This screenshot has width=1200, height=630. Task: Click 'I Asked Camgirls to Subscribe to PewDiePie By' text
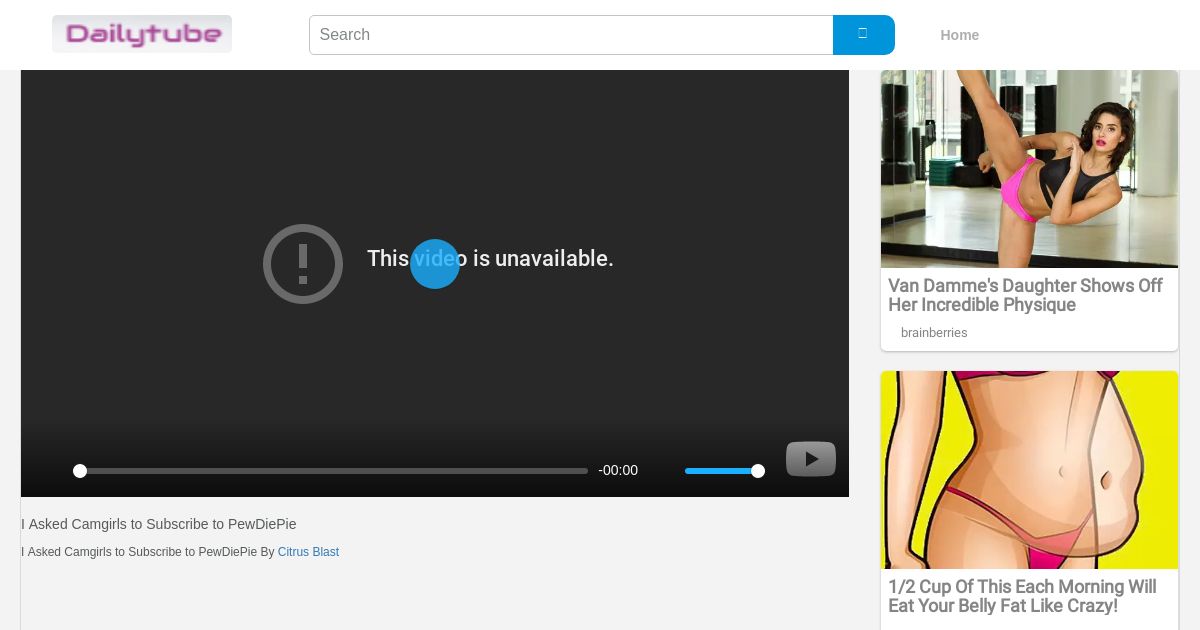pyautogui.click(x=148, y=552)
